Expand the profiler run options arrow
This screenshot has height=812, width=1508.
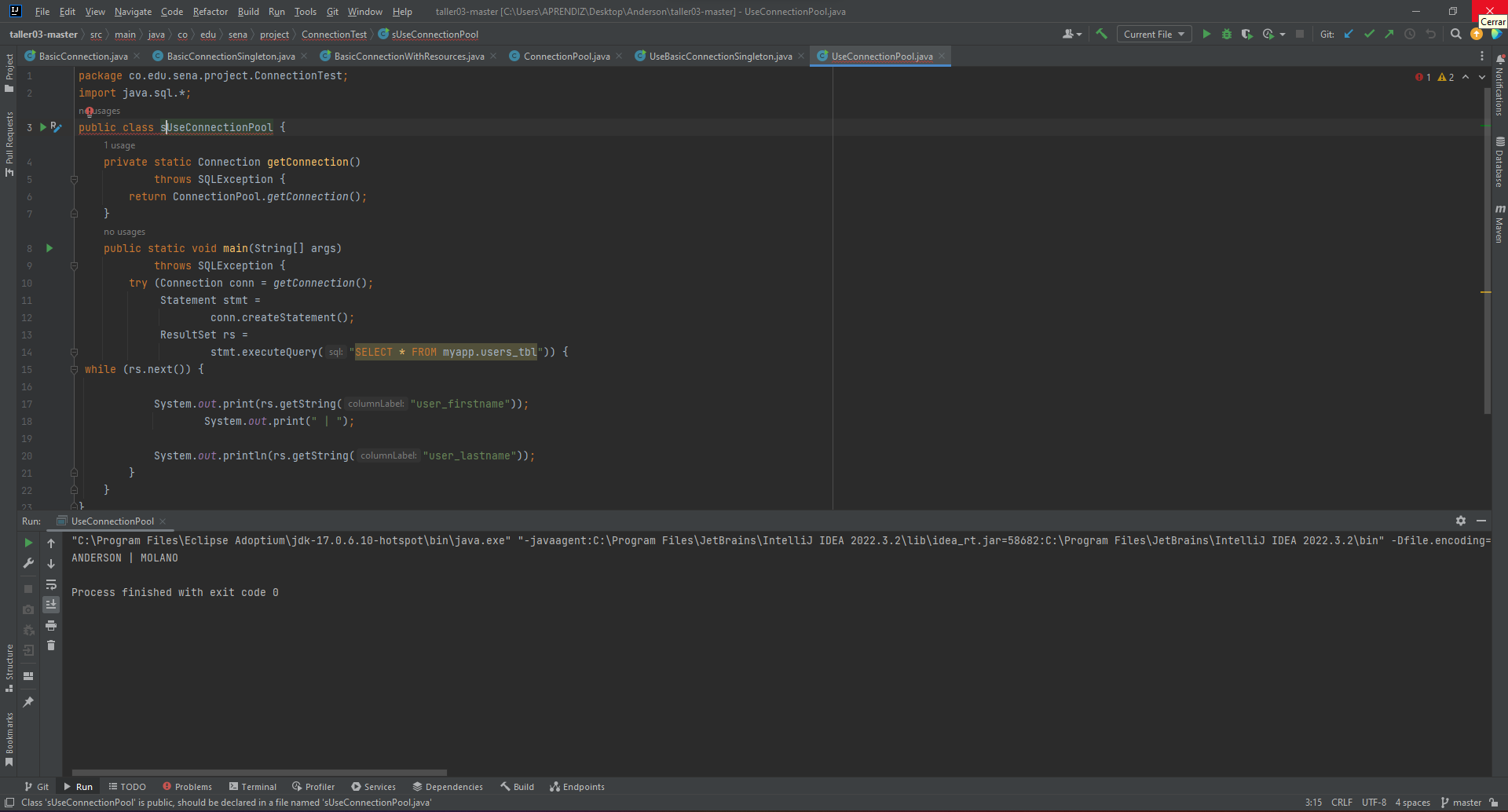pos(1283,34)
